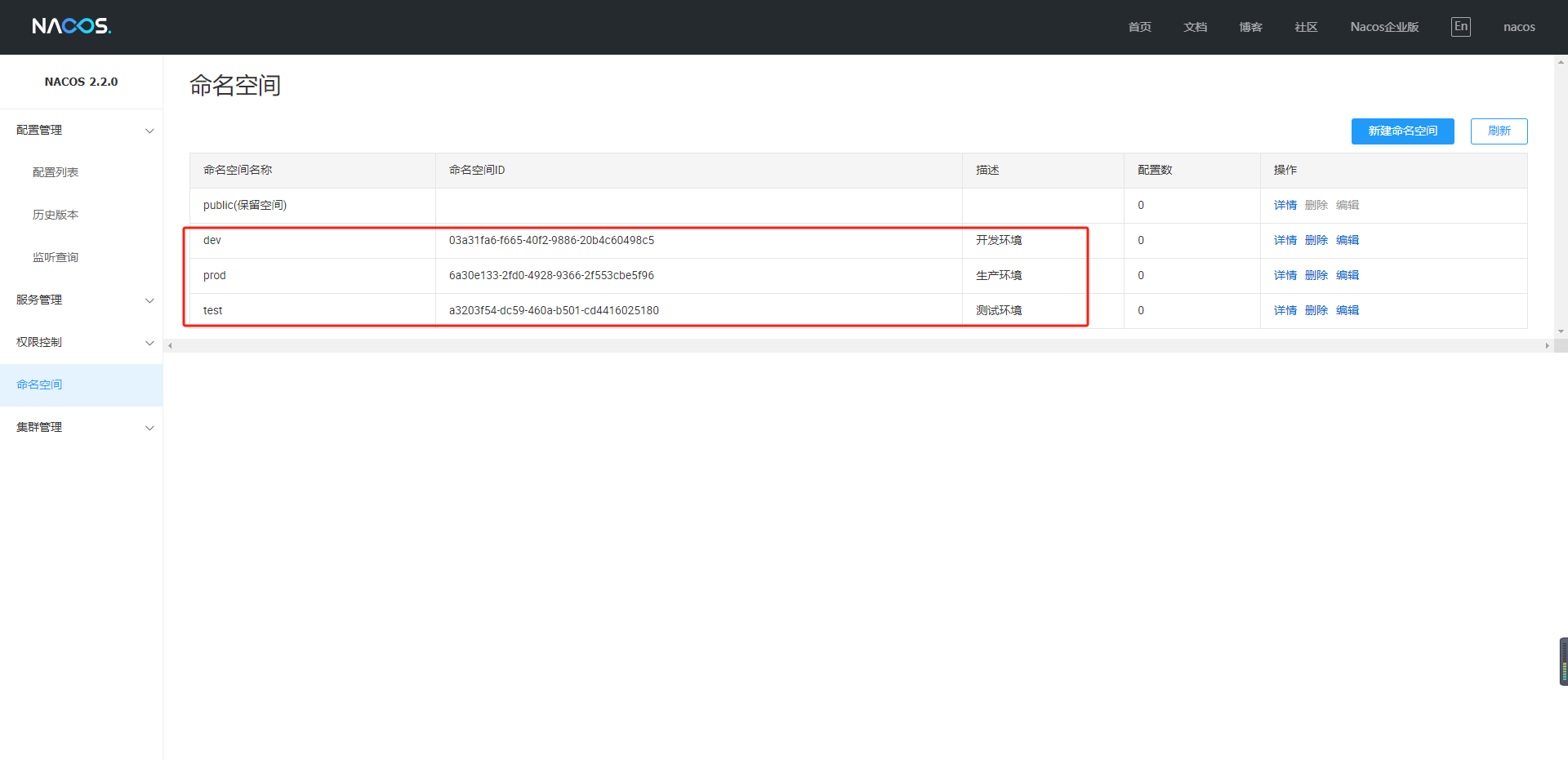The image size is (1568, 760).
Task: Select namespace ID a3203f54-dc59-460a-b501-cd4416025180
Action: (x=554, y=310)
